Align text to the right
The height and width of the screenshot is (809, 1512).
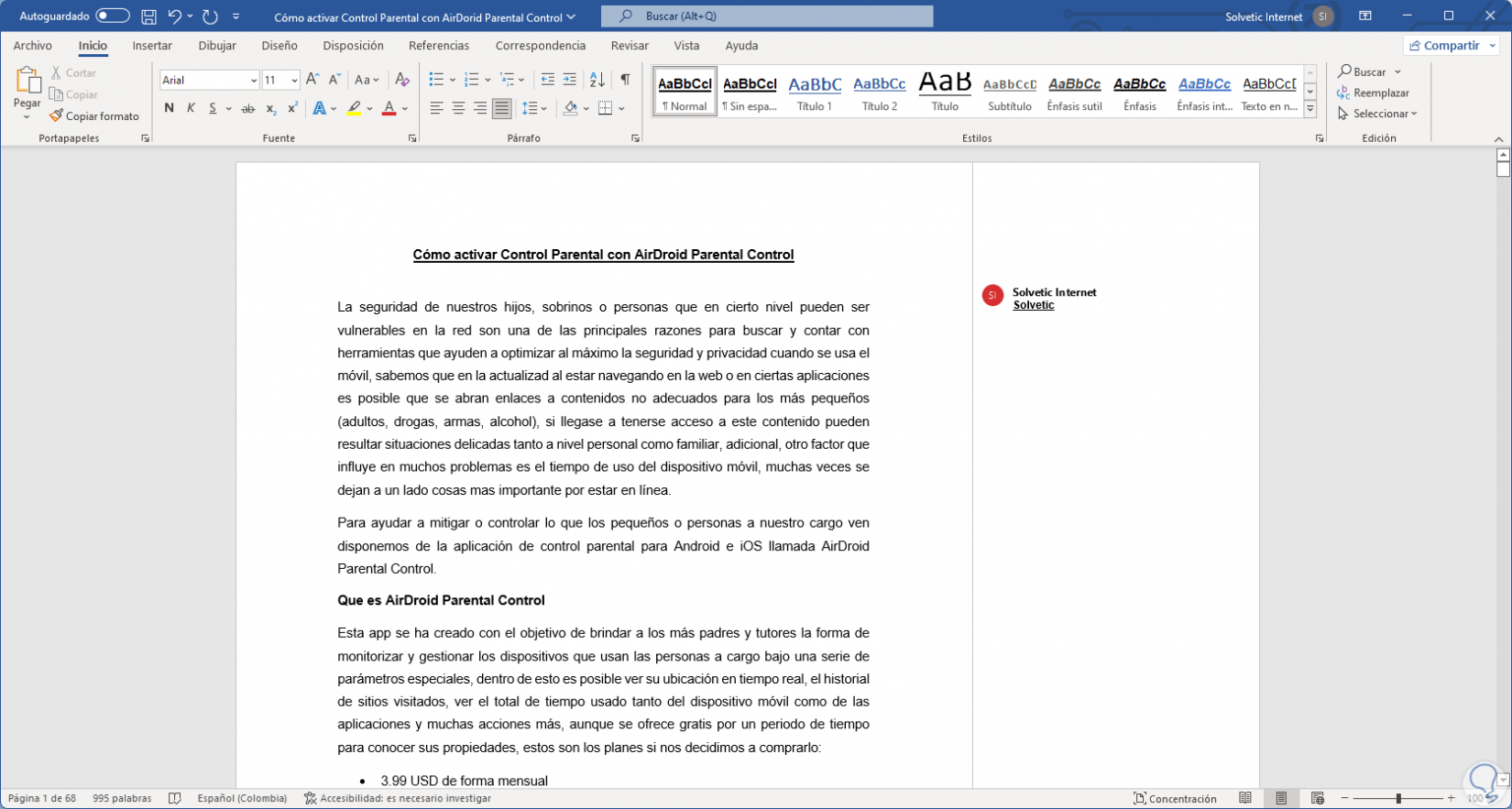(x=480, y=108)
